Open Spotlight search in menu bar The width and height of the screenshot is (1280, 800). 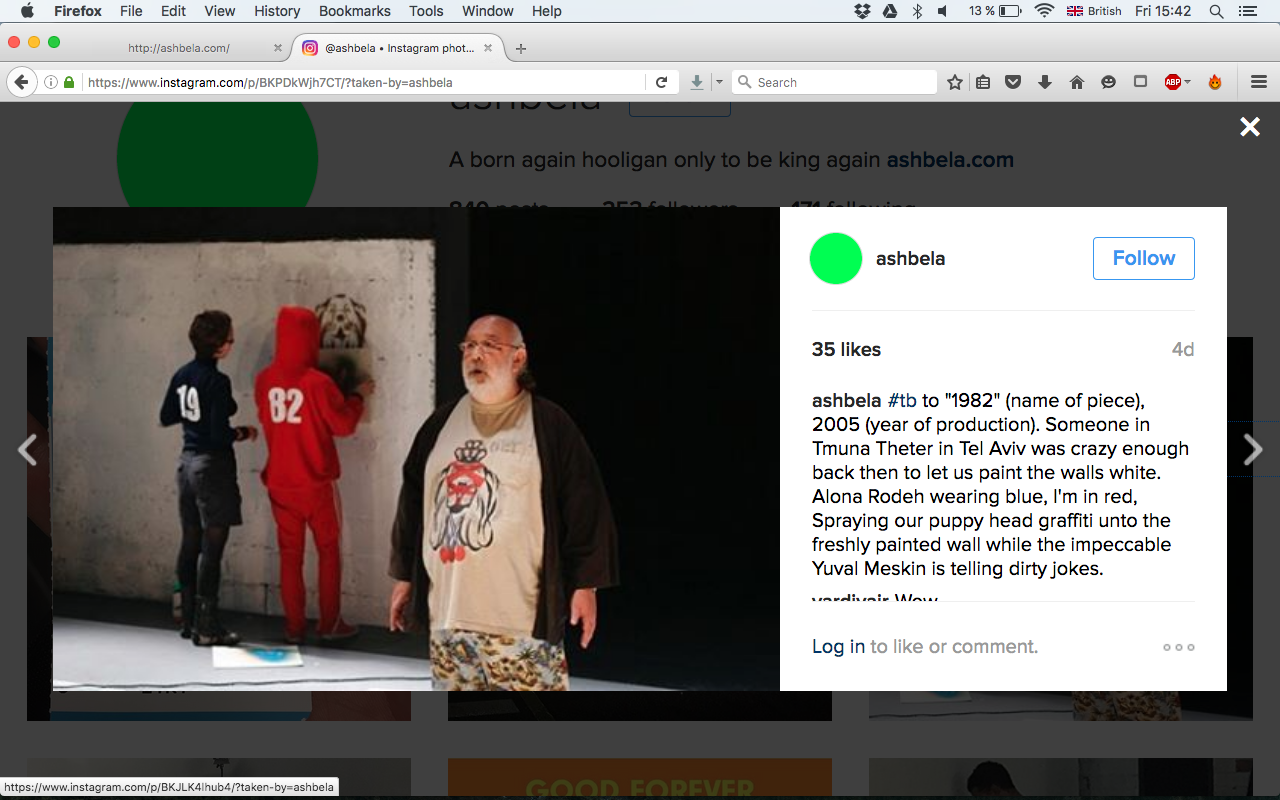point(1217,11)
